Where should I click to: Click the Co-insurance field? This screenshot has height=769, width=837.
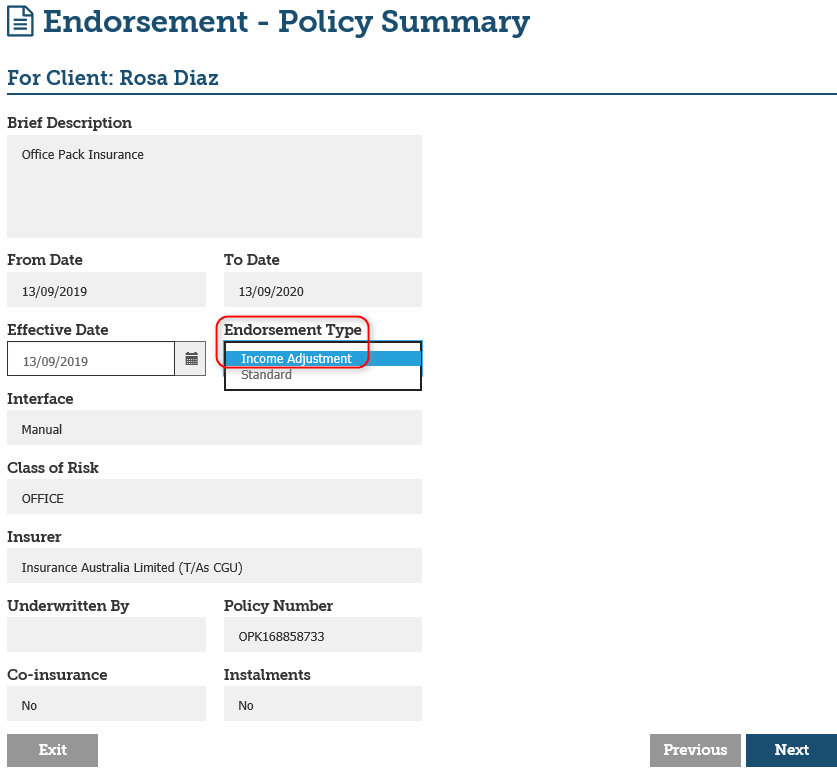tap(106, 704)
